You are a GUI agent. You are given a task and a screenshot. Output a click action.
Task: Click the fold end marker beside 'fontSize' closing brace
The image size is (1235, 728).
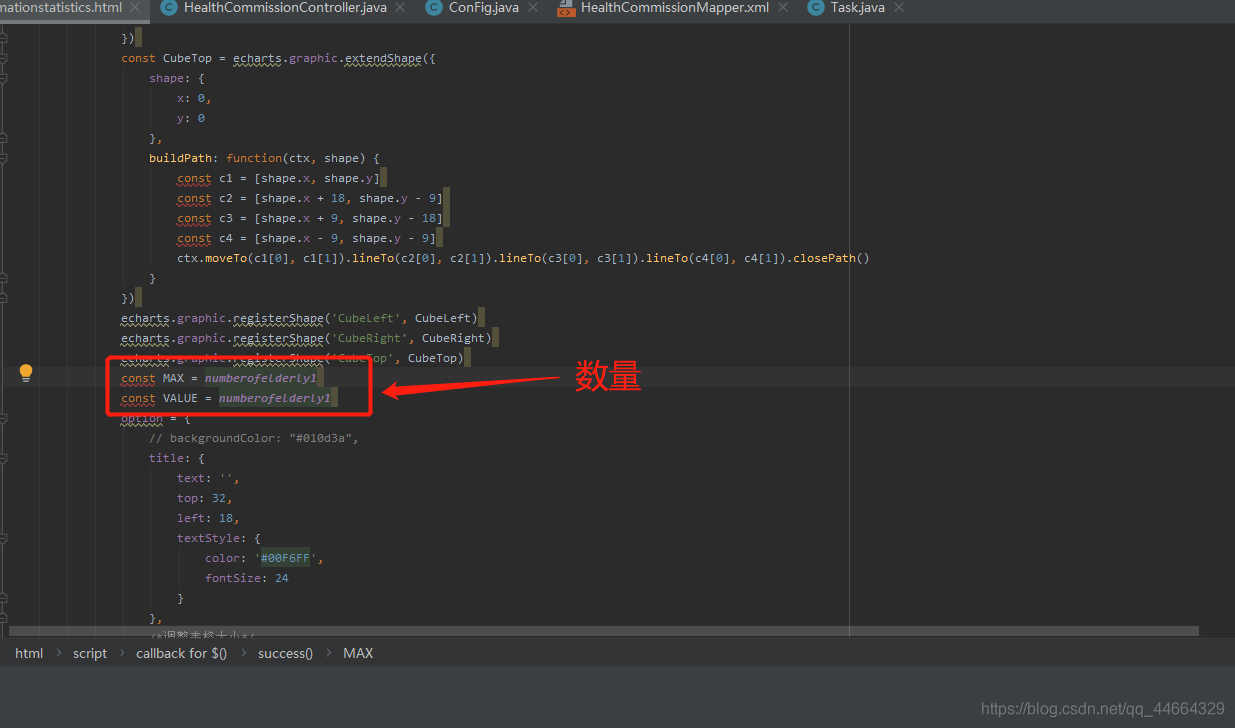click(x=4, y=598)
